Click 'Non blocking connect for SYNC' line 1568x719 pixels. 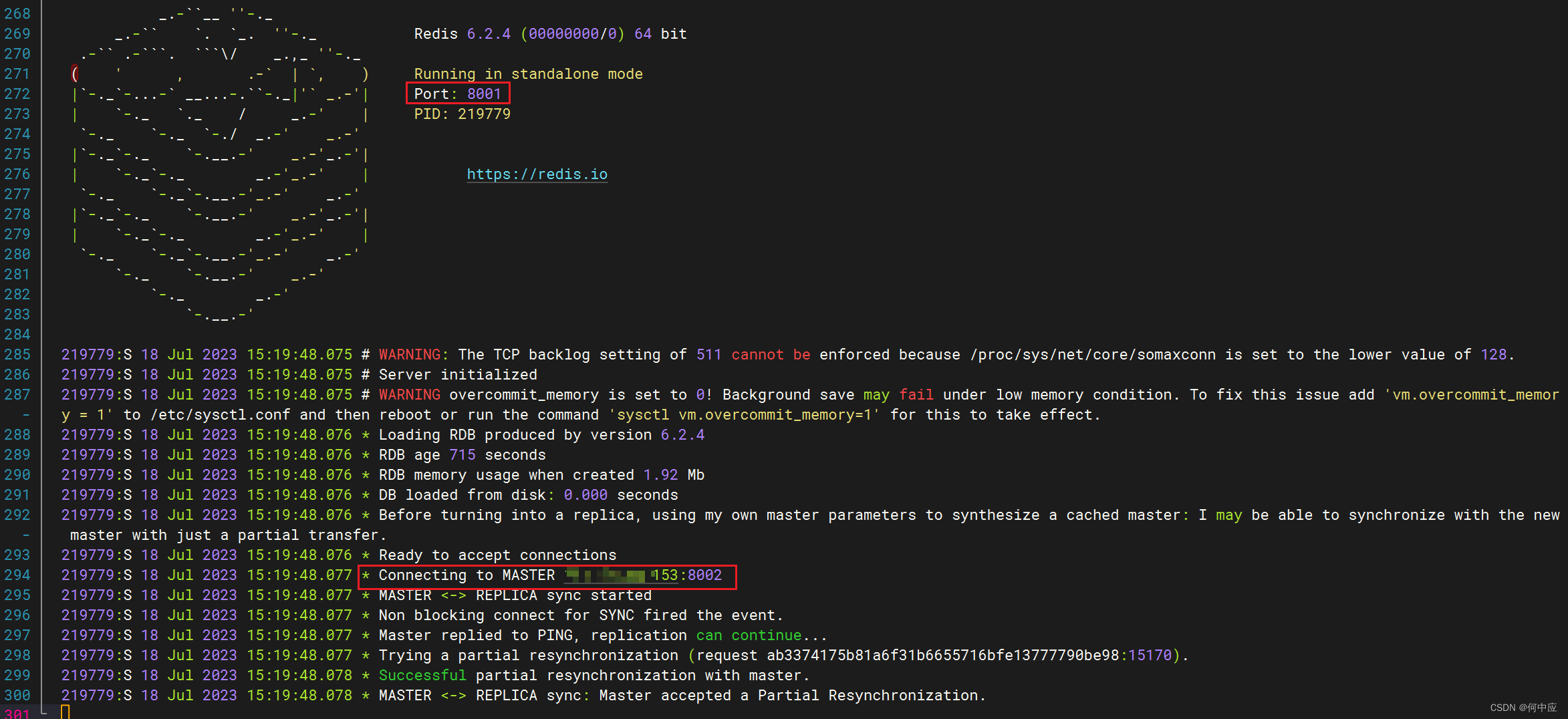[x=581, y=615]
